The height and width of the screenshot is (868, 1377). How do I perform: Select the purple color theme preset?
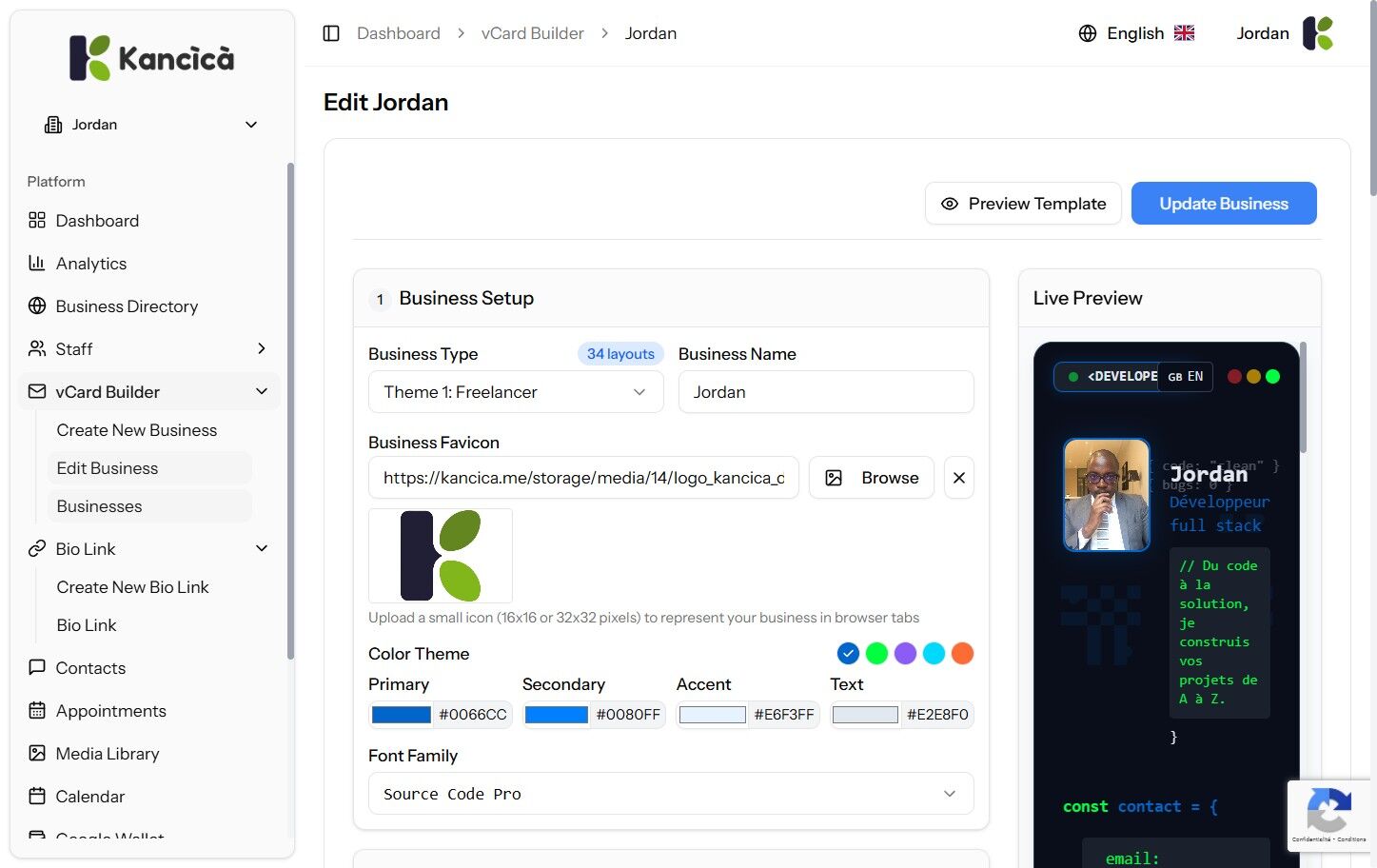[x=905, y=654]
